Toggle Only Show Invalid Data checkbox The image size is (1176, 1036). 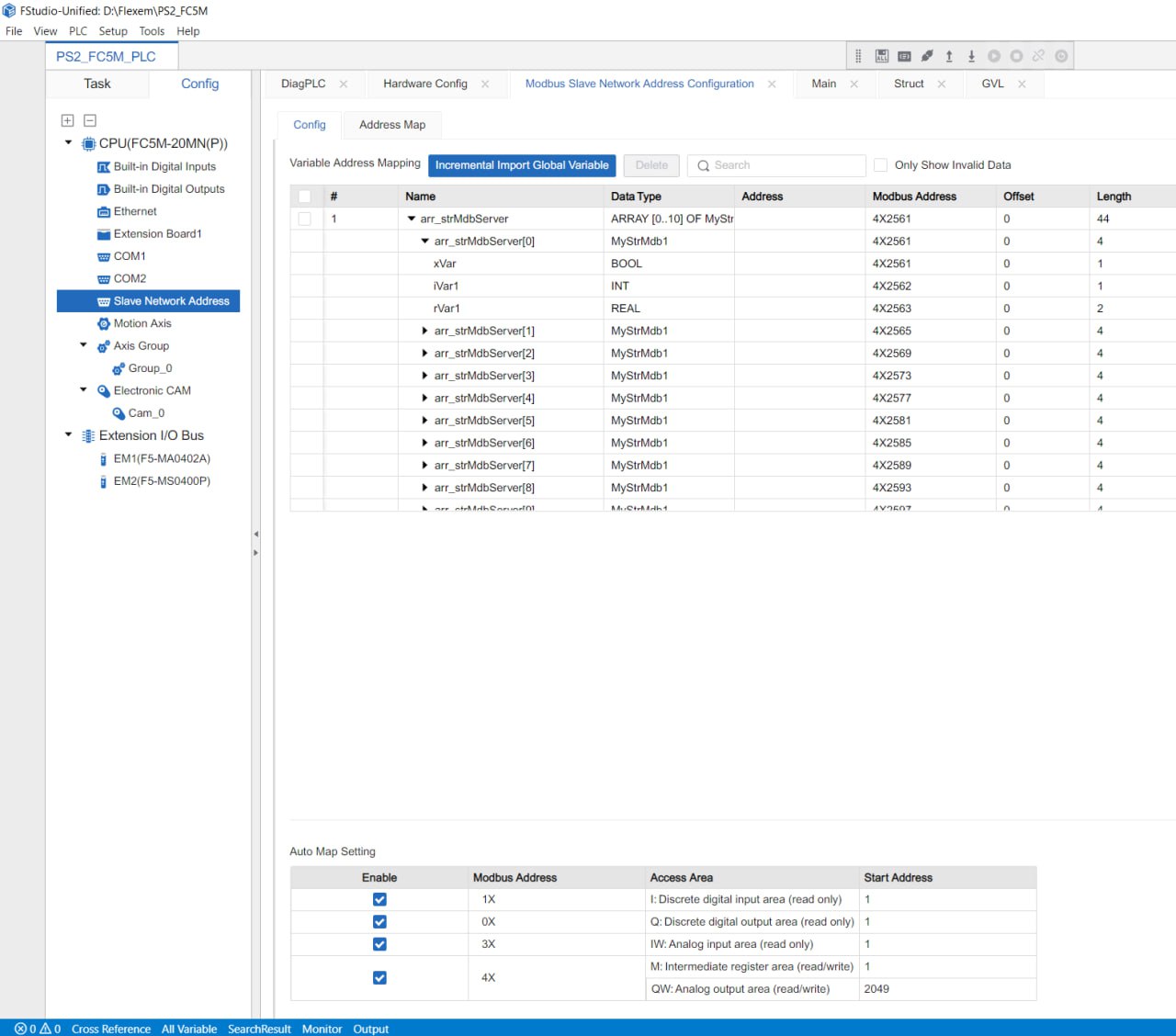click(880, 165)
